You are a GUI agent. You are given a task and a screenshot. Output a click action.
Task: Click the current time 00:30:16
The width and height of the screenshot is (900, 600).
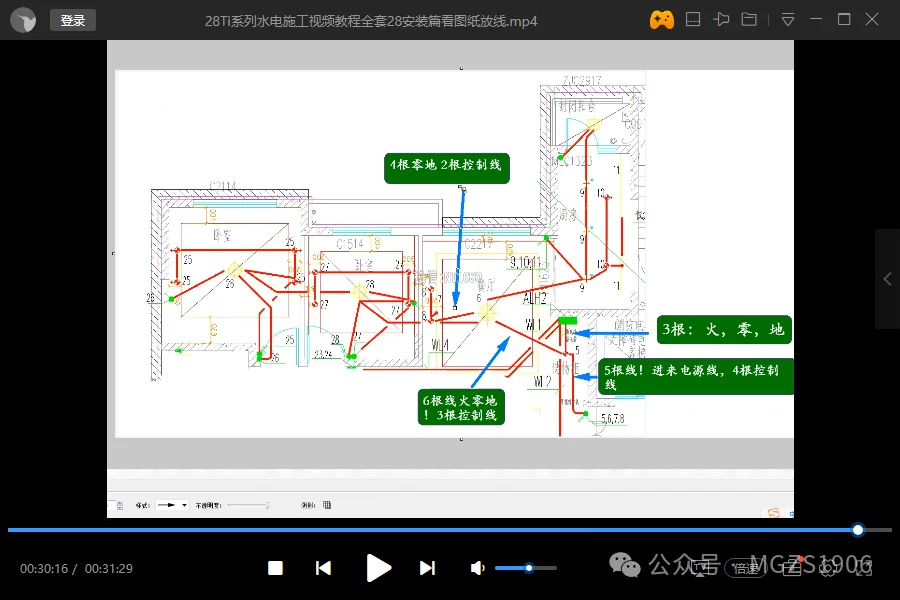point(44,568)
